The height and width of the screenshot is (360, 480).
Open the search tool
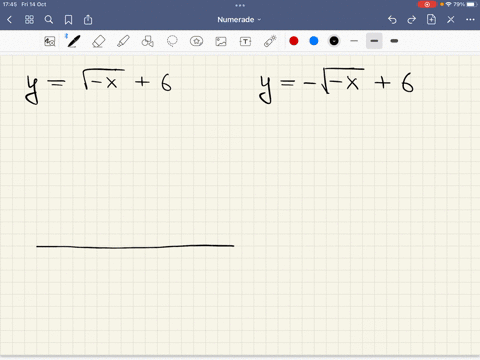coord(49,20)
